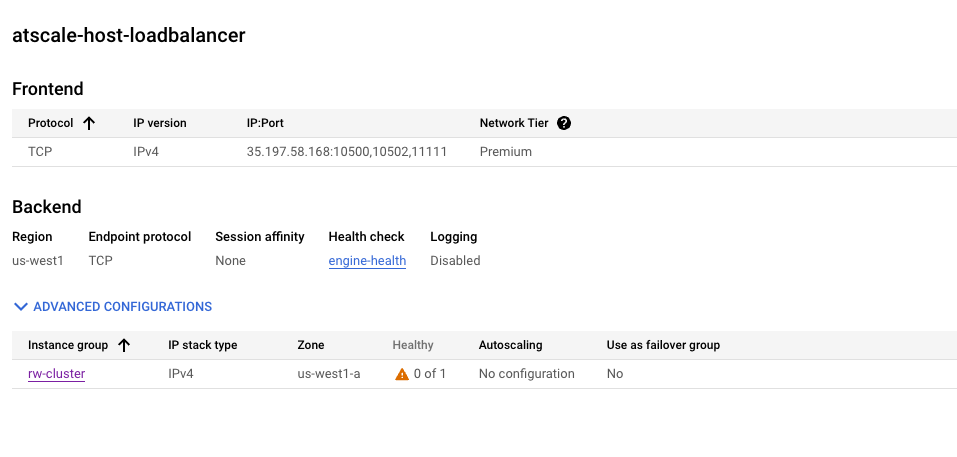
Task: Click the Healthy column header
Action: tap(413, 345)
